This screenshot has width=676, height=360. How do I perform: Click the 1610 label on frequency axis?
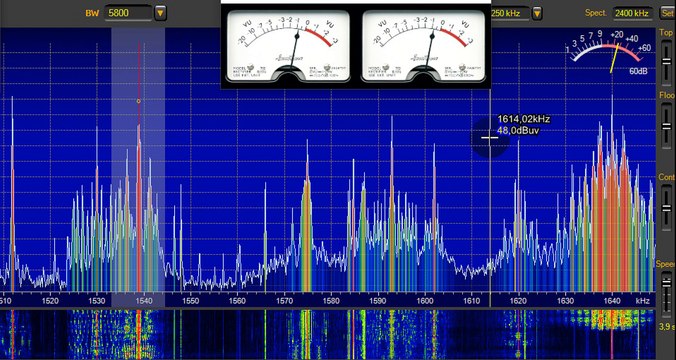point(471,301)
